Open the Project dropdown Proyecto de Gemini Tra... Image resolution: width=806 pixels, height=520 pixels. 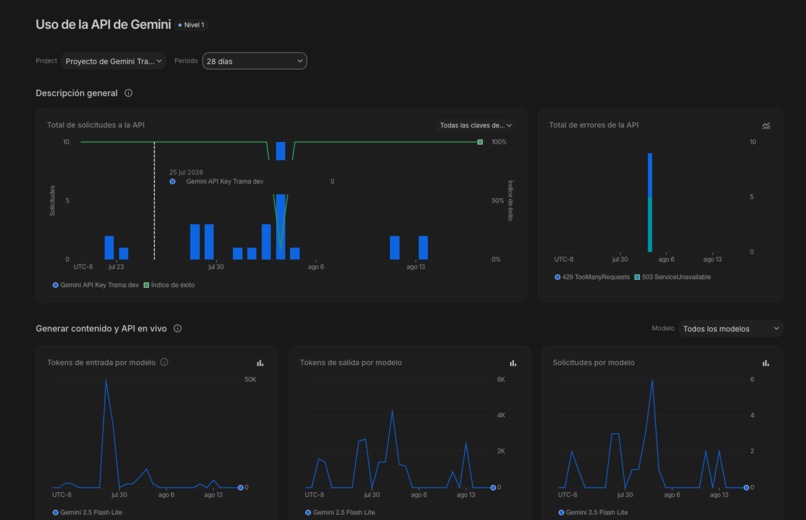[114, 61]
